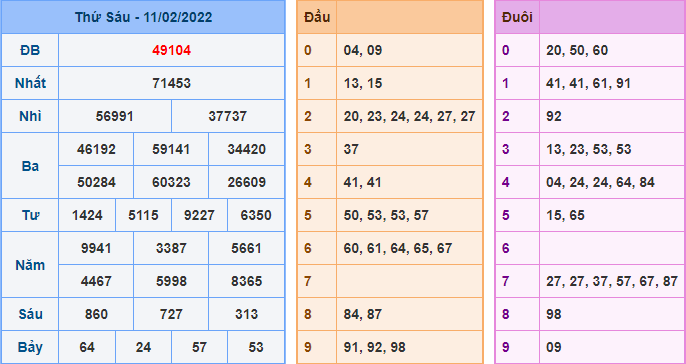Select Đuôi values 27, 27, 37, 57, 67, 87
This screenshot has width=686, height=364.
612,281
